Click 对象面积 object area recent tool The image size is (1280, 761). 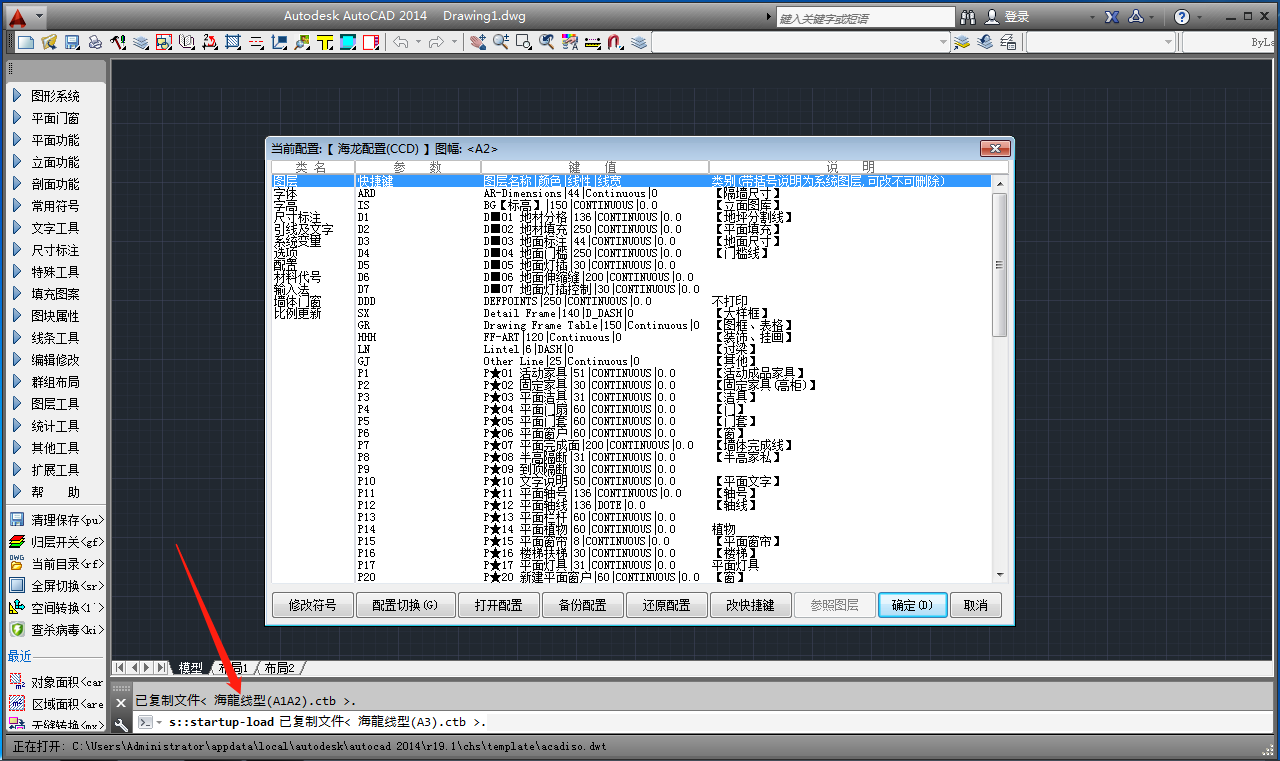click(x=56, y=682)
